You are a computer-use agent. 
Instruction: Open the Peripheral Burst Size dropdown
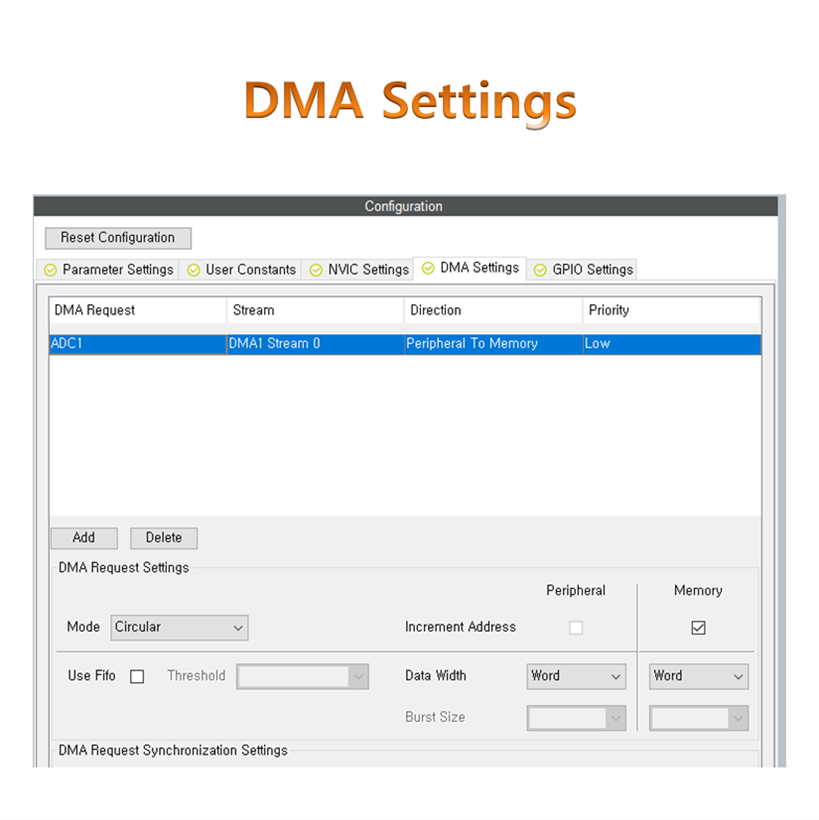tap(576, 718)
